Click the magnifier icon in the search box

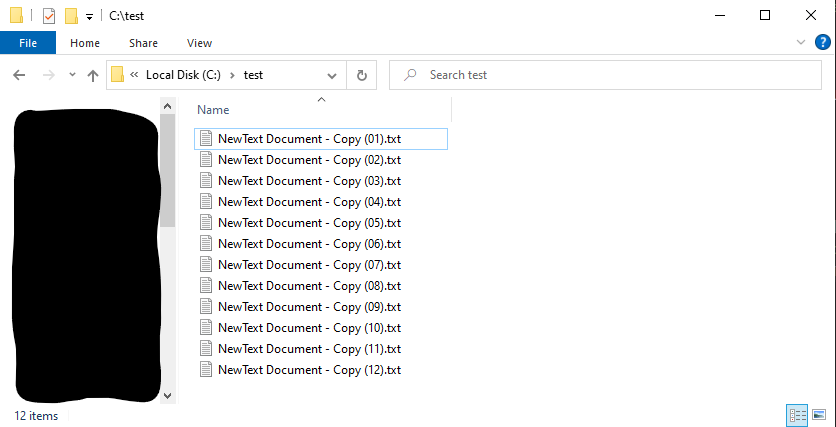click(410, 75)
